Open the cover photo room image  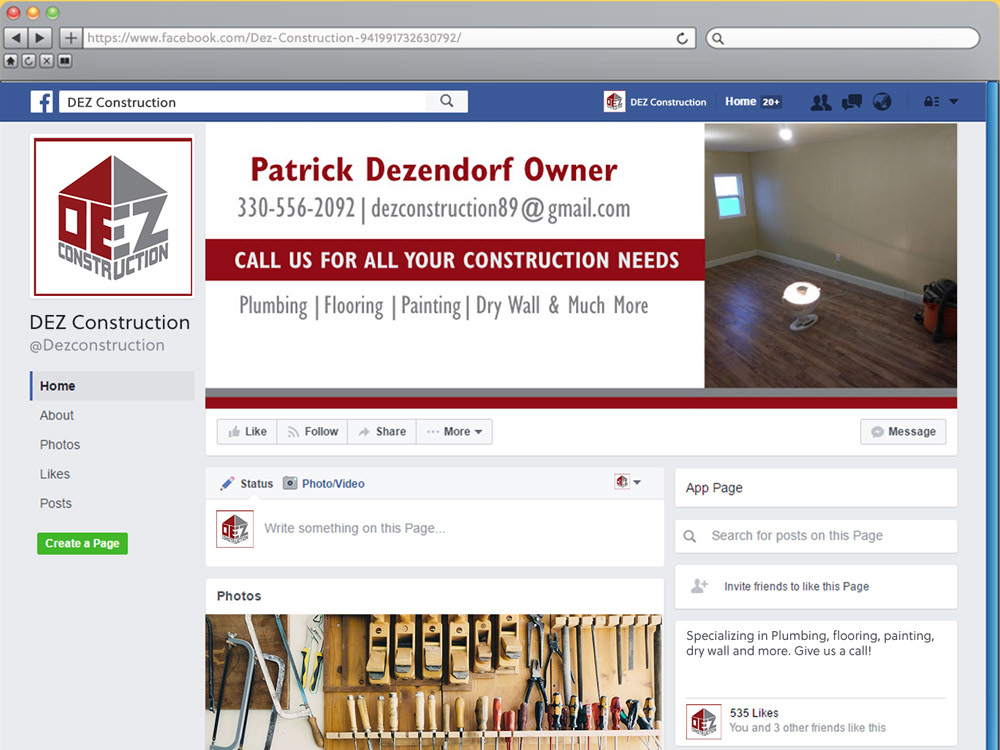pos(830,255)
